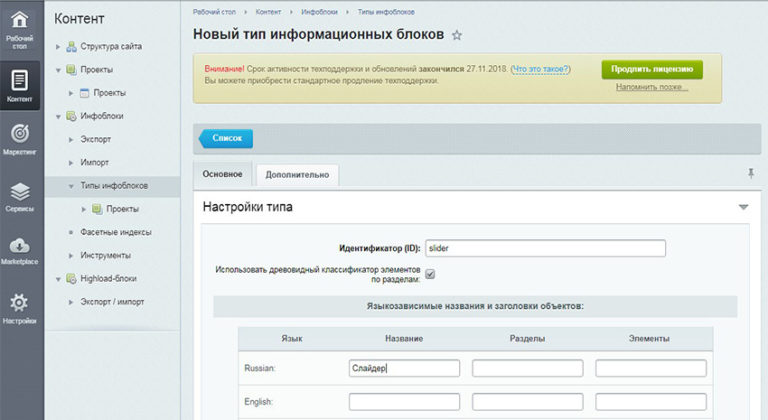Select Фасетные индексы tree item
The width and height of the screenshot is (768, 420).
(116, 232)
